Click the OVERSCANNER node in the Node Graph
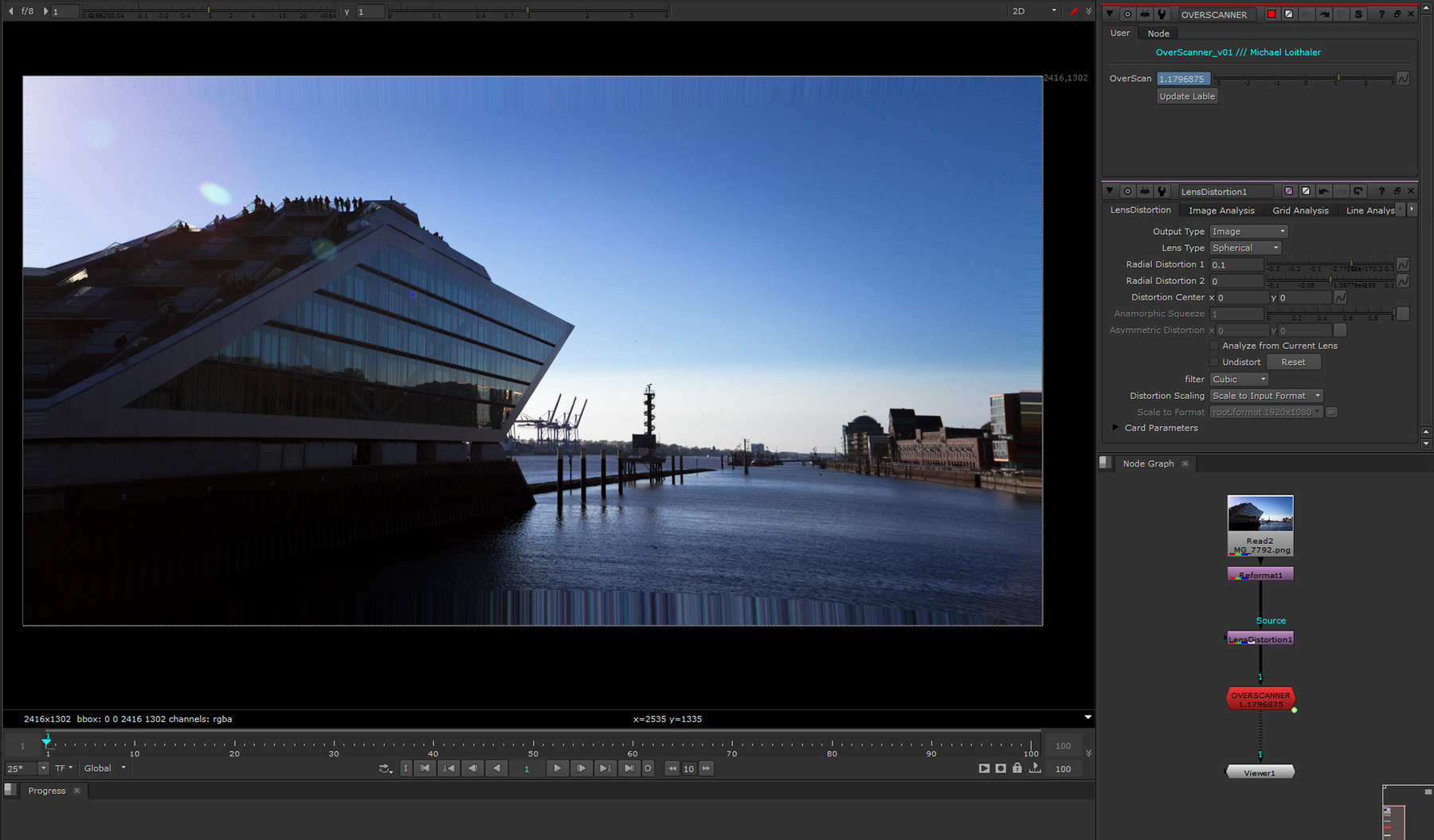1434x840 pixels. [1260, 699]
